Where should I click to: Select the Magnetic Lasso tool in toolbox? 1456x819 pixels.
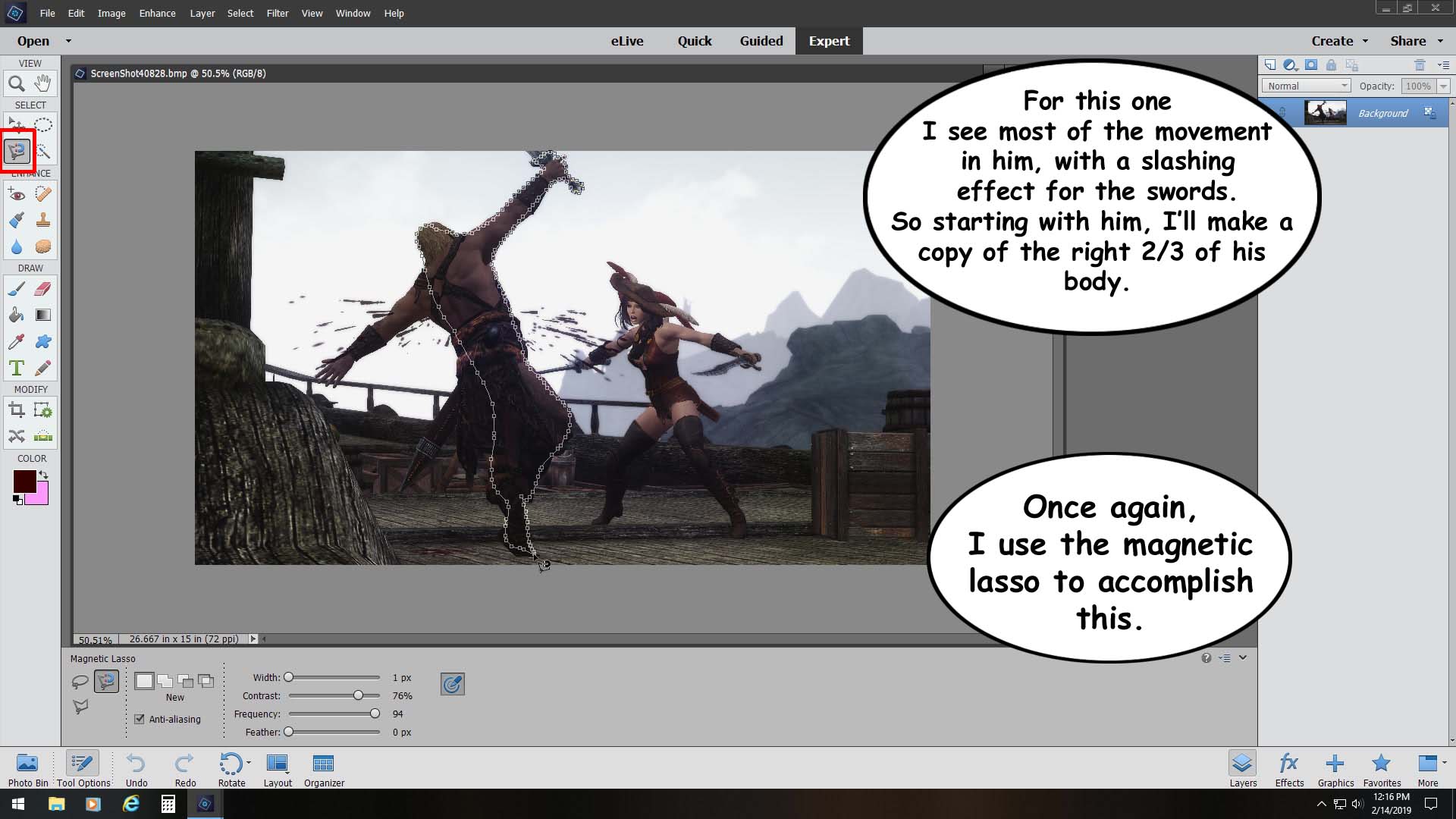click(17, 152)
